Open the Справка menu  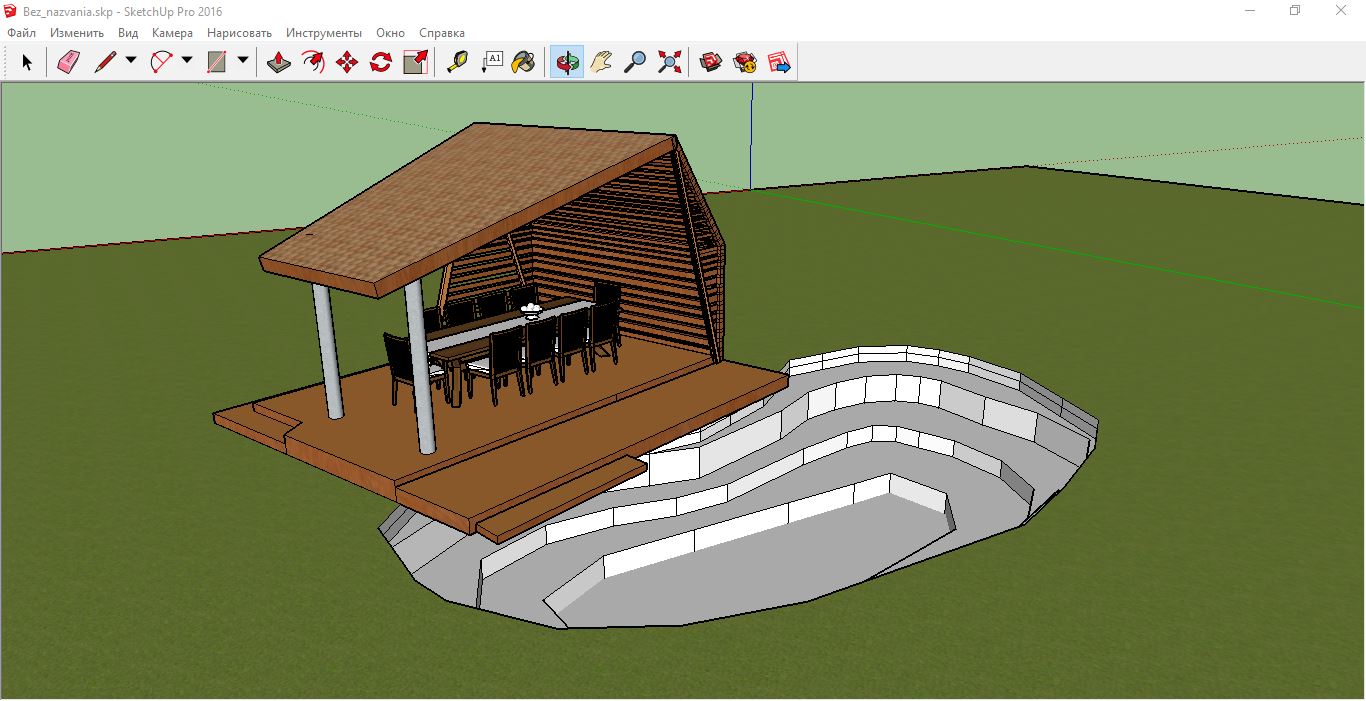coord(441,33)
